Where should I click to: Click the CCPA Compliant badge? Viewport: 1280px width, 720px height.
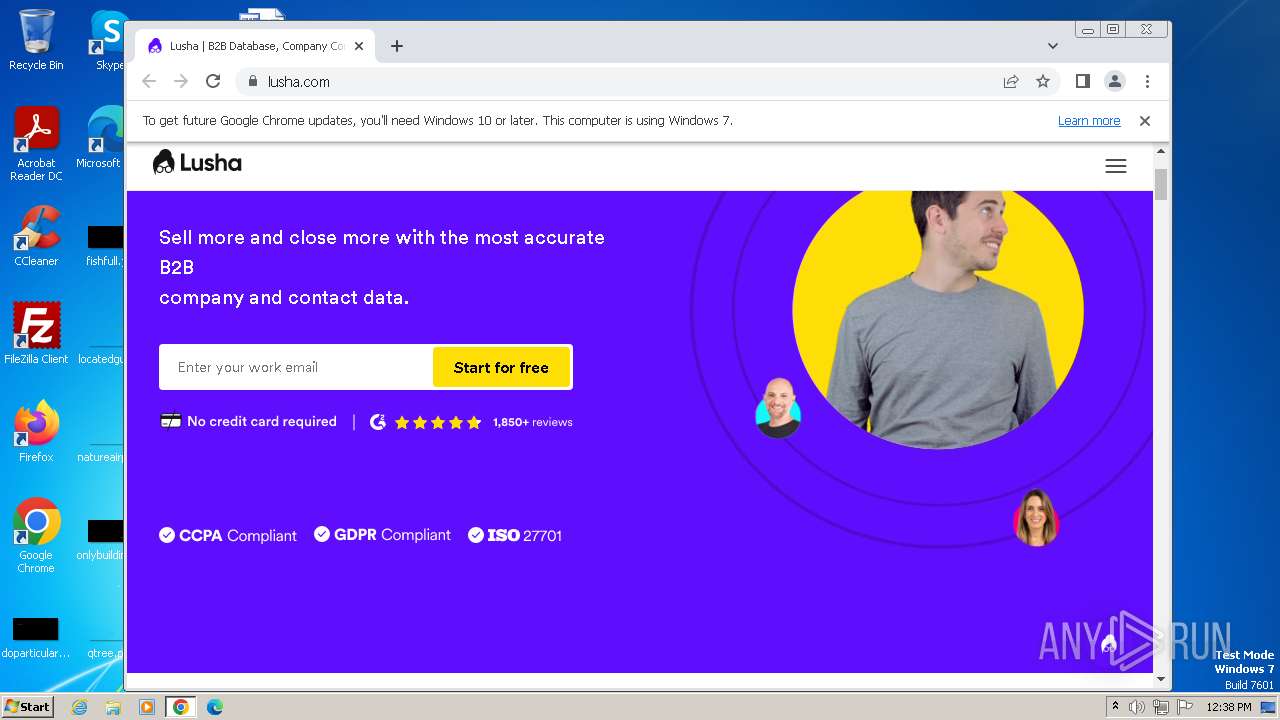pos(228,535)
